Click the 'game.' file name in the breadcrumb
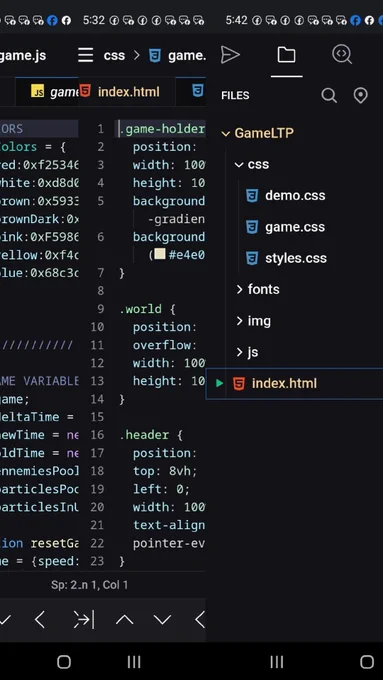This screenshot has width=383, height=680. [x=187, y=56]
